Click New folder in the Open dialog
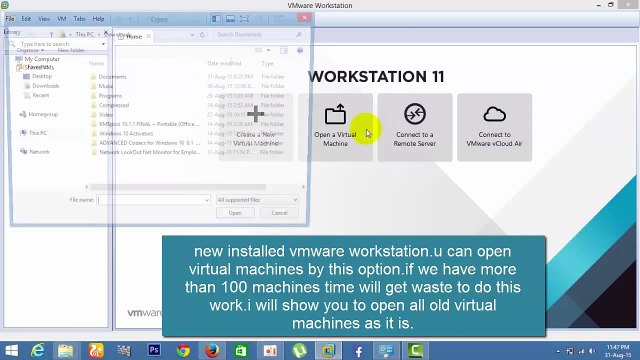 point(71,50)
